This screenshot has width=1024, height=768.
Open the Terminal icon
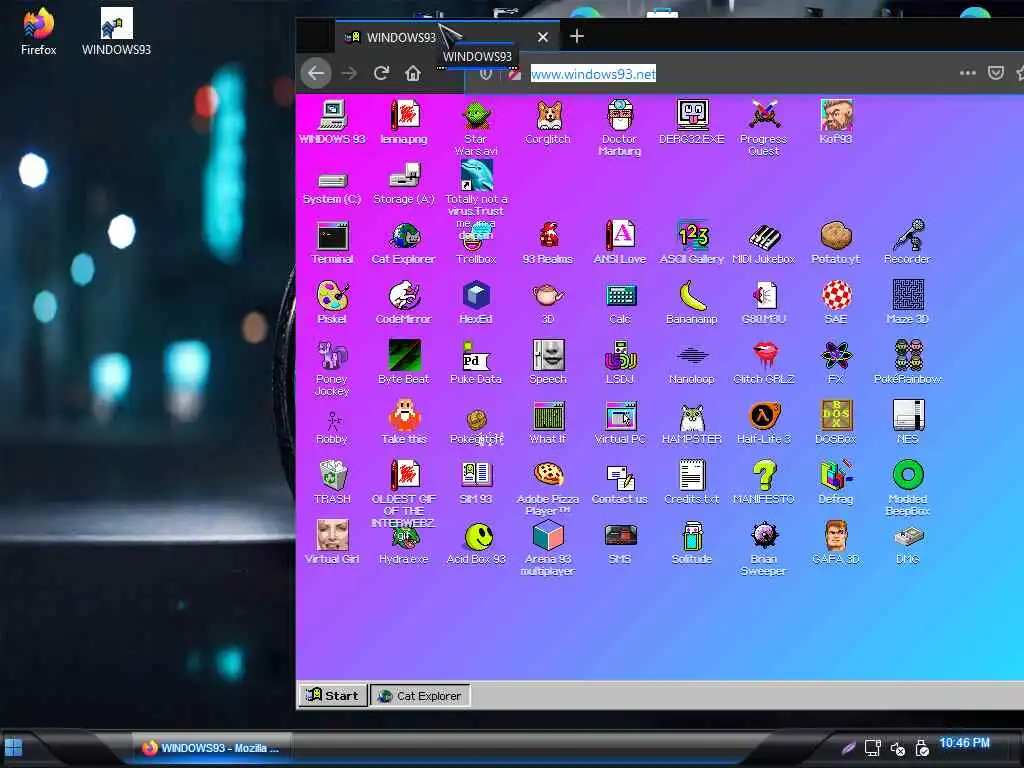332,236
